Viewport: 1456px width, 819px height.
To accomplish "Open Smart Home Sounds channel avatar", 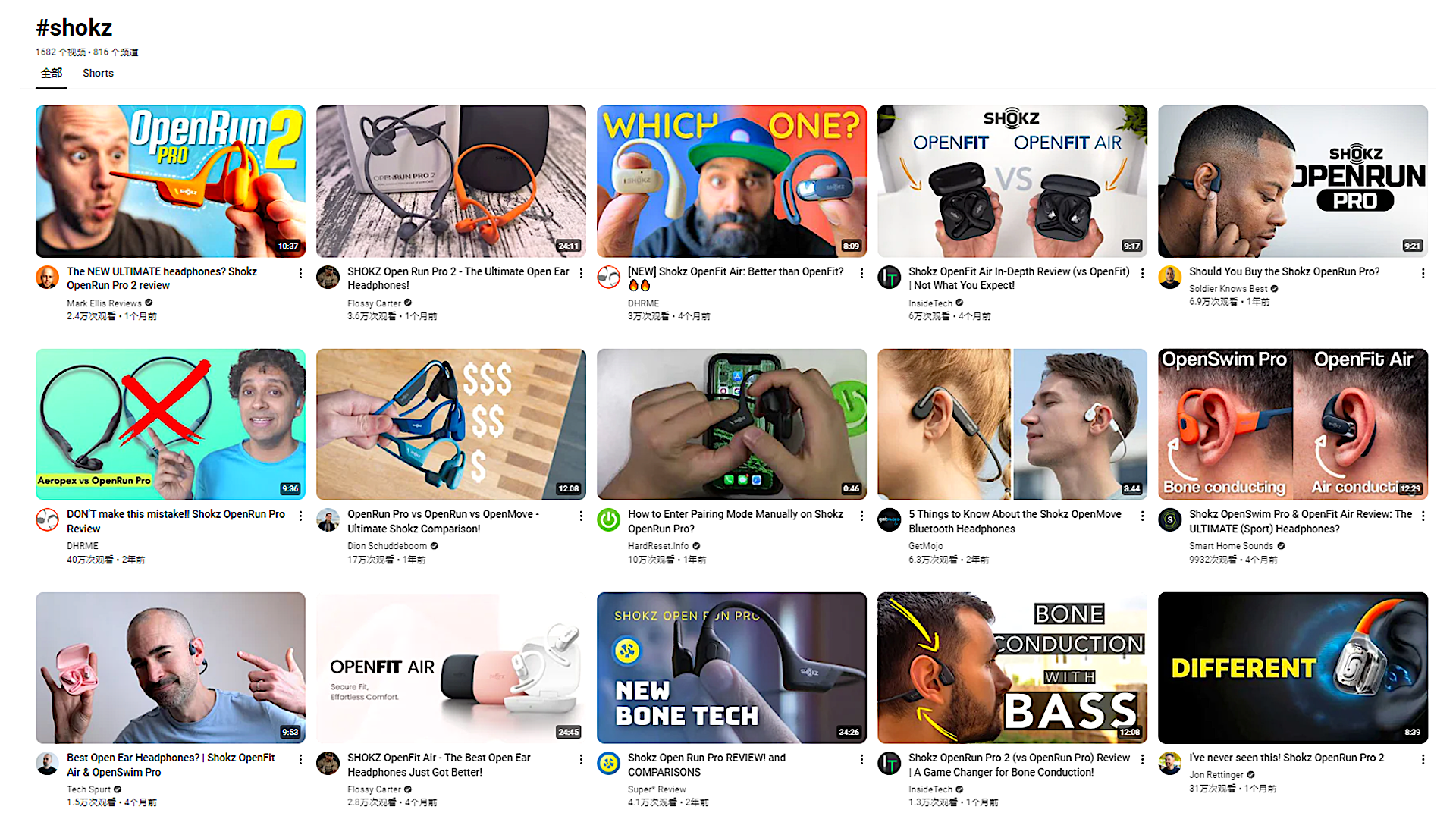I will coord(1170,520).
